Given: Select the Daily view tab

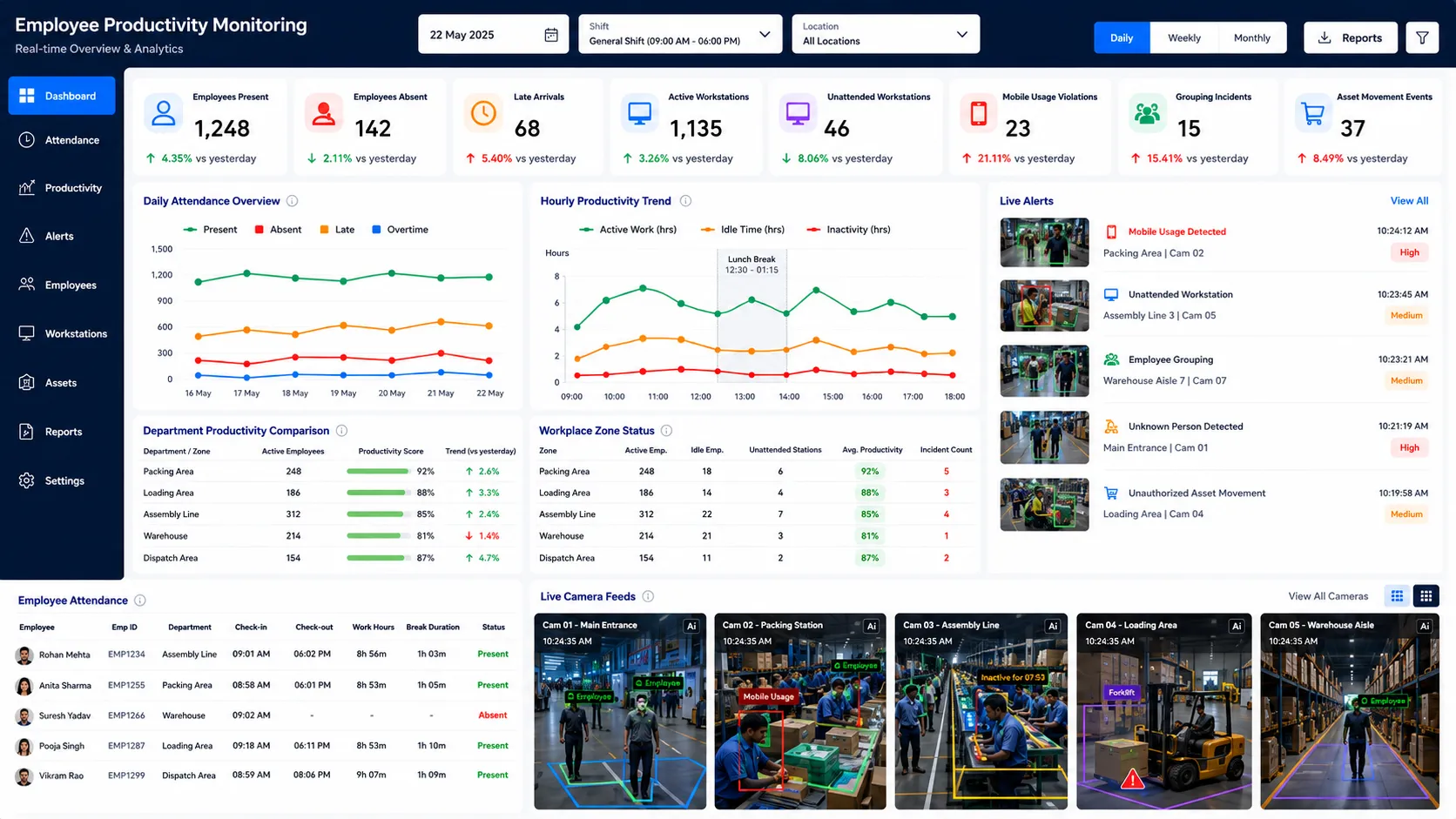Looking at the screenshot, I should pyautogui.click(x=1122, y=37).
